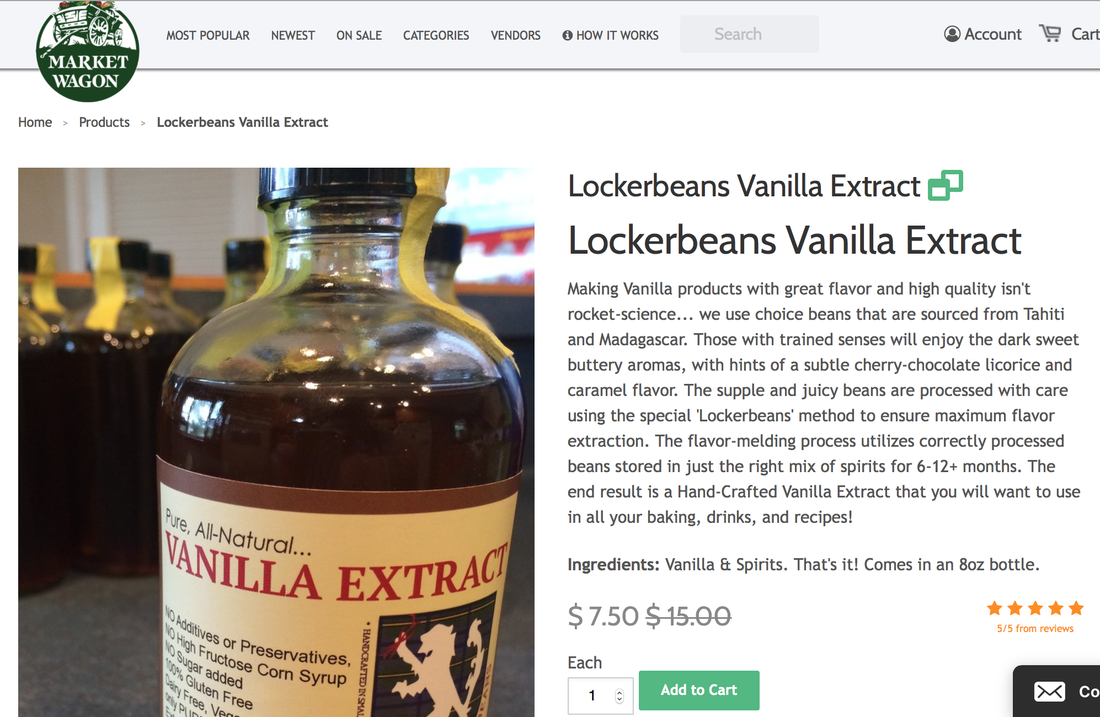The width and height of the screenshot is (1100, 717).
Task: Click the five-star rating icons
Action: point(1035,608)
